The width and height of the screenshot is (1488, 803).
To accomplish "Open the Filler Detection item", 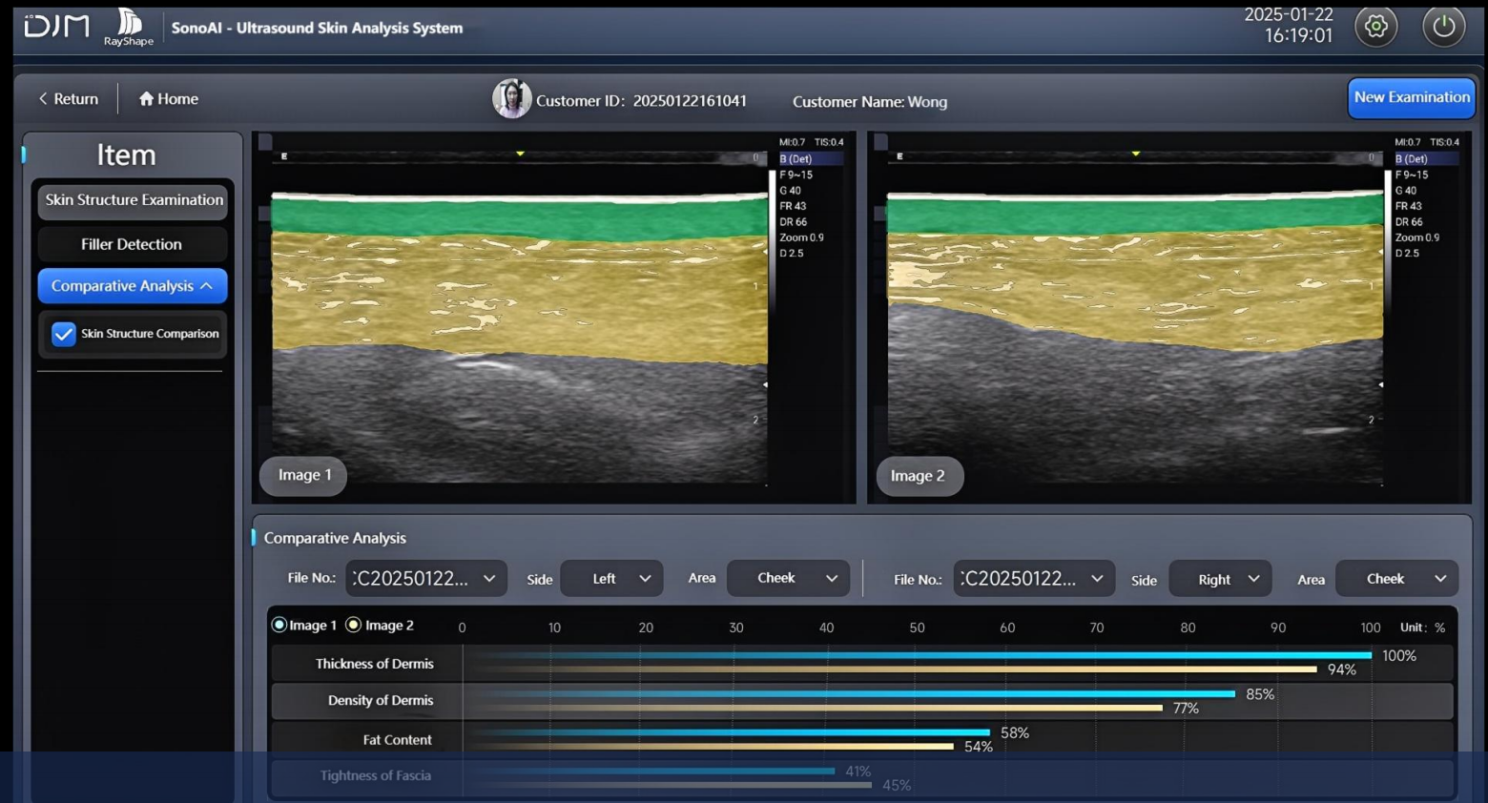I will pos(132,244).
